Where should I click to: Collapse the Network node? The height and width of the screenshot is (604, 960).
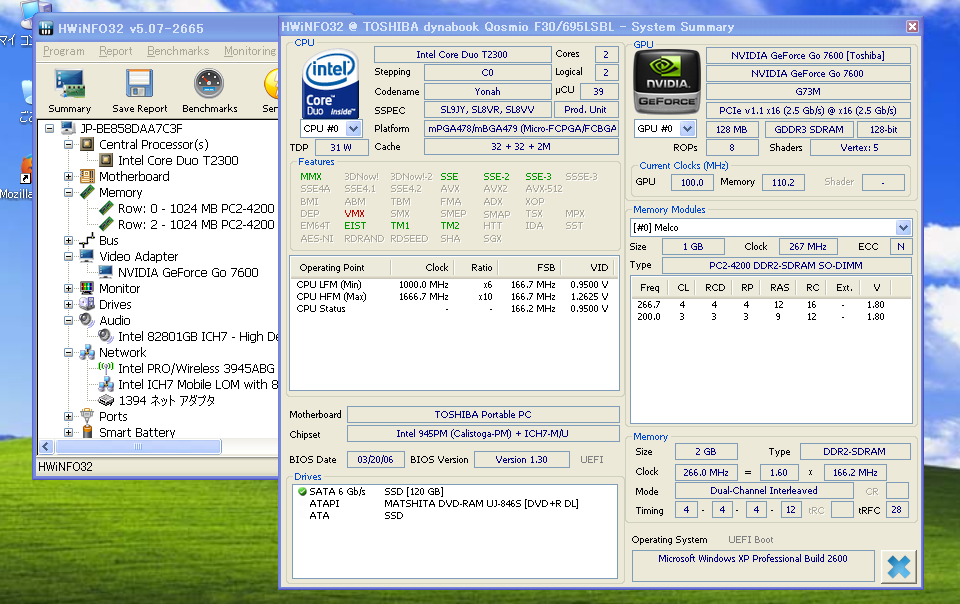pyautogui.click(x=69, y=352)
